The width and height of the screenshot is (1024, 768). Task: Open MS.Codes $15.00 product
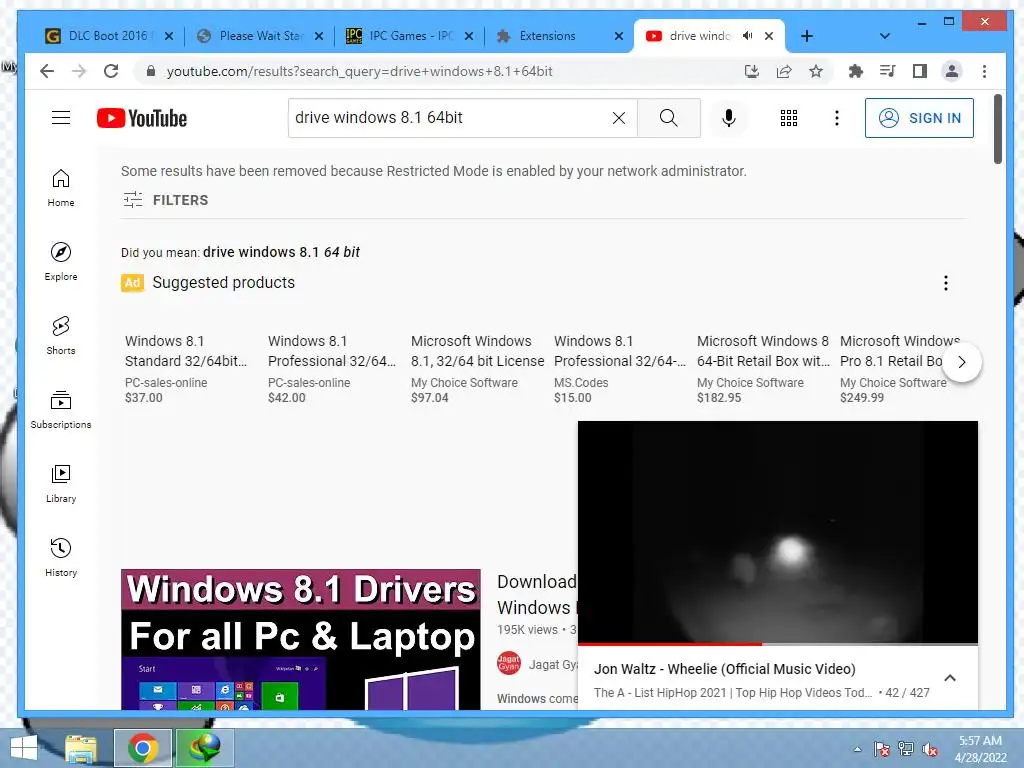pos(620,368)
